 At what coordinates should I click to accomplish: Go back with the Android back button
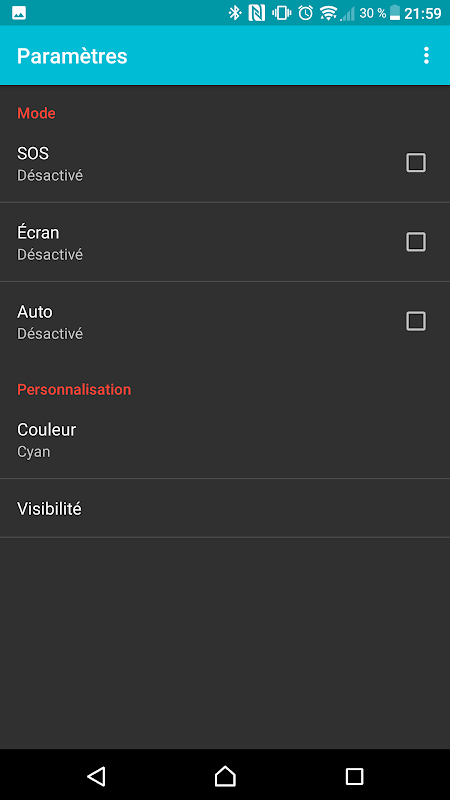click(x=96, y=776)
